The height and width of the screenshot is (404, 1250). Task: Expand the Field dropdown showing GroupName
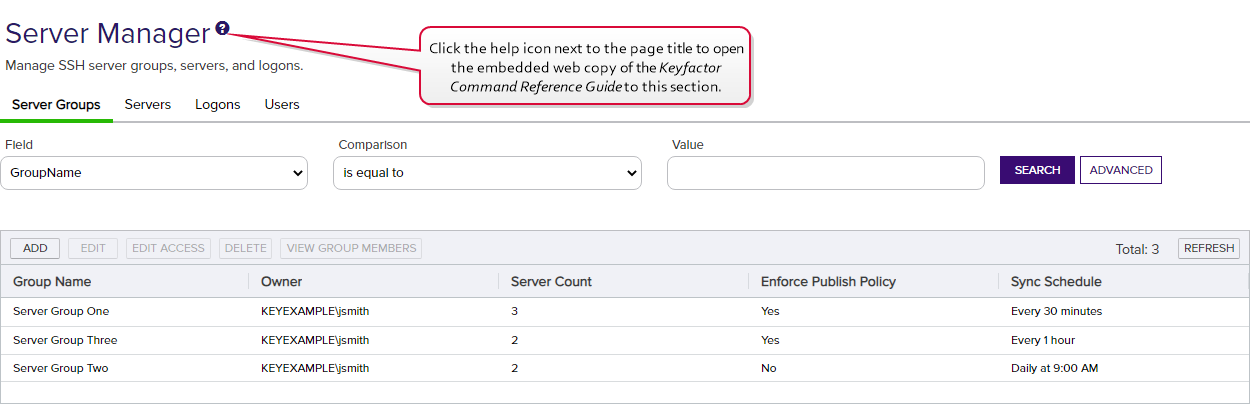pos(154,173)
